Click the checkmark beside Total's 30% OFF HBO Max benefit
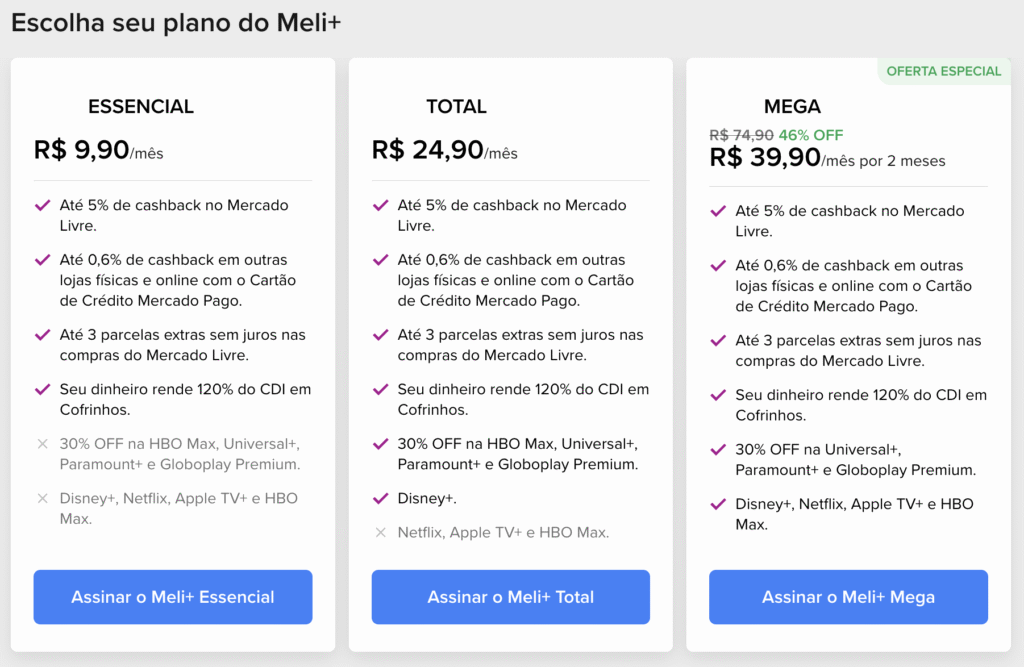This screenshot has height=667, width=1024. point(379,443)
